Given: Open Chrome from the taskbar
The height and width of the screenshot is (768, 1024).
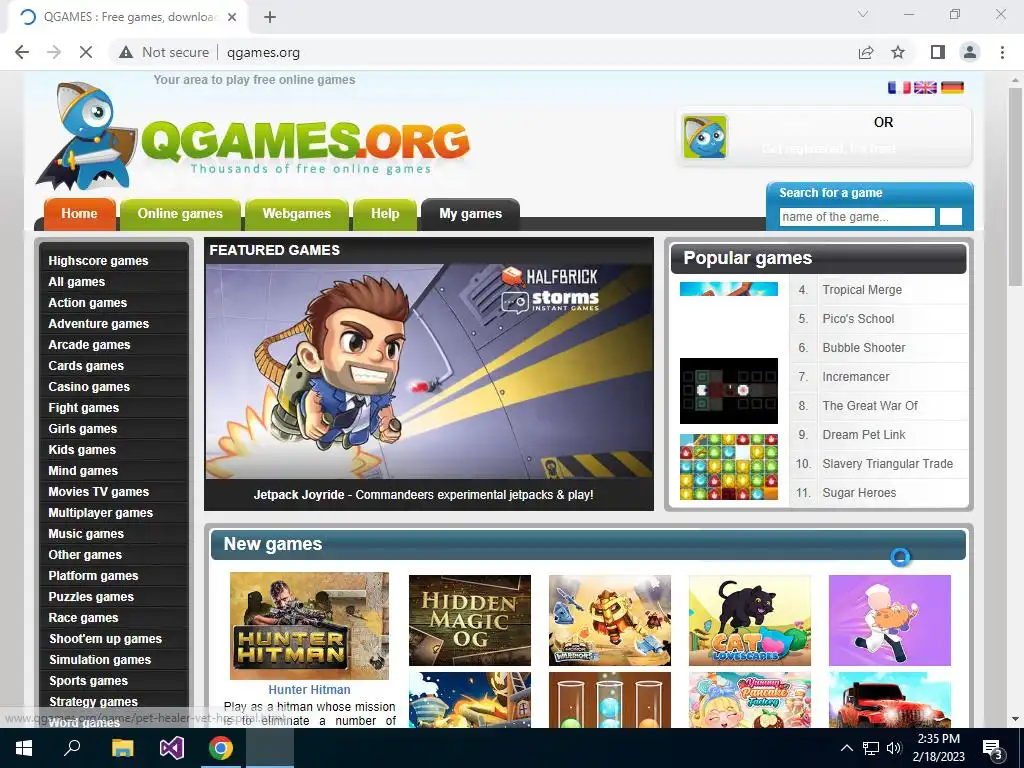Looking at the screenshot, I should tap(221, 748).
